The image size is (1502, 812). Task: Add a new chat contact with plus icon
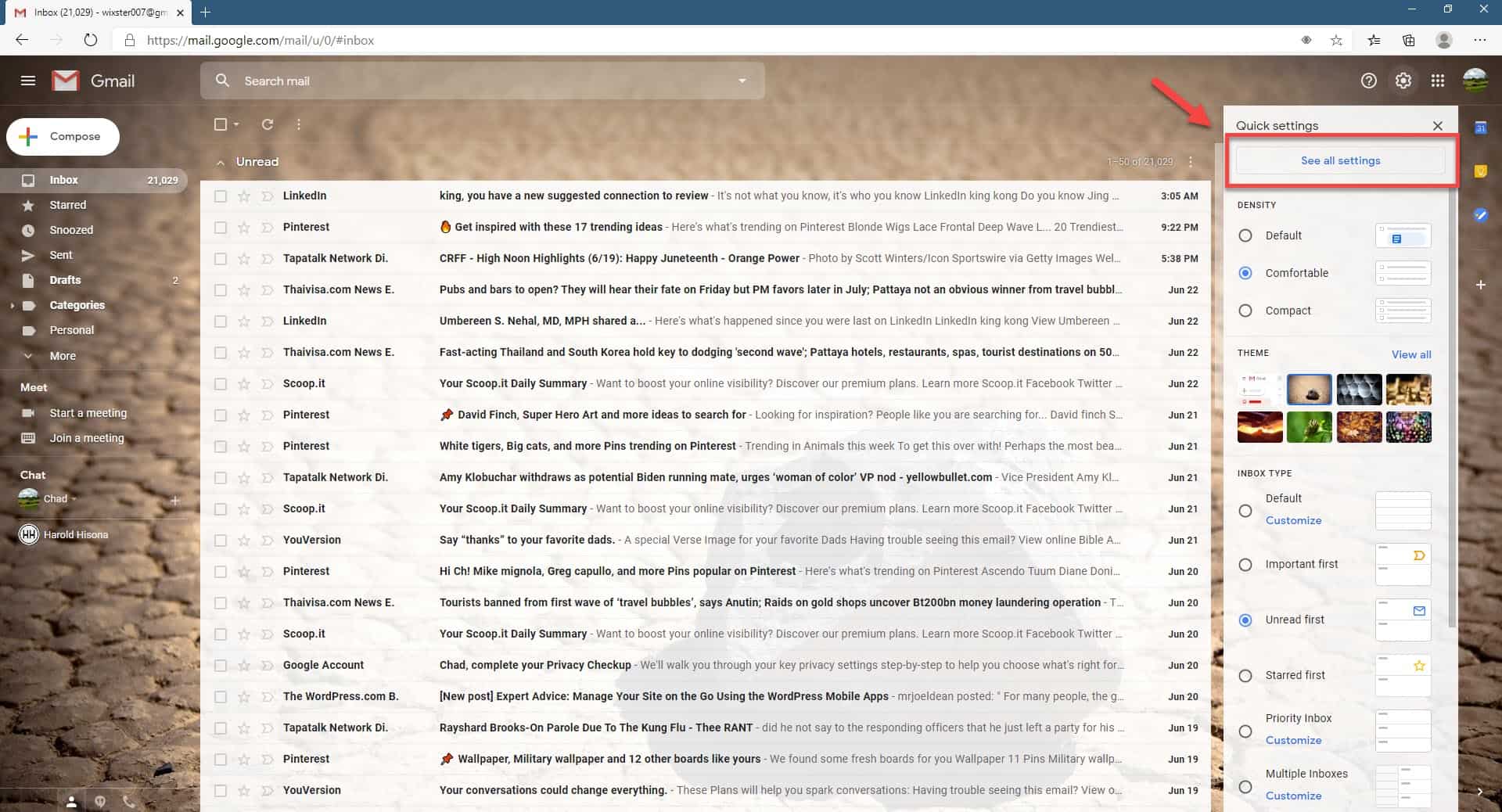(x=175, y=500)
